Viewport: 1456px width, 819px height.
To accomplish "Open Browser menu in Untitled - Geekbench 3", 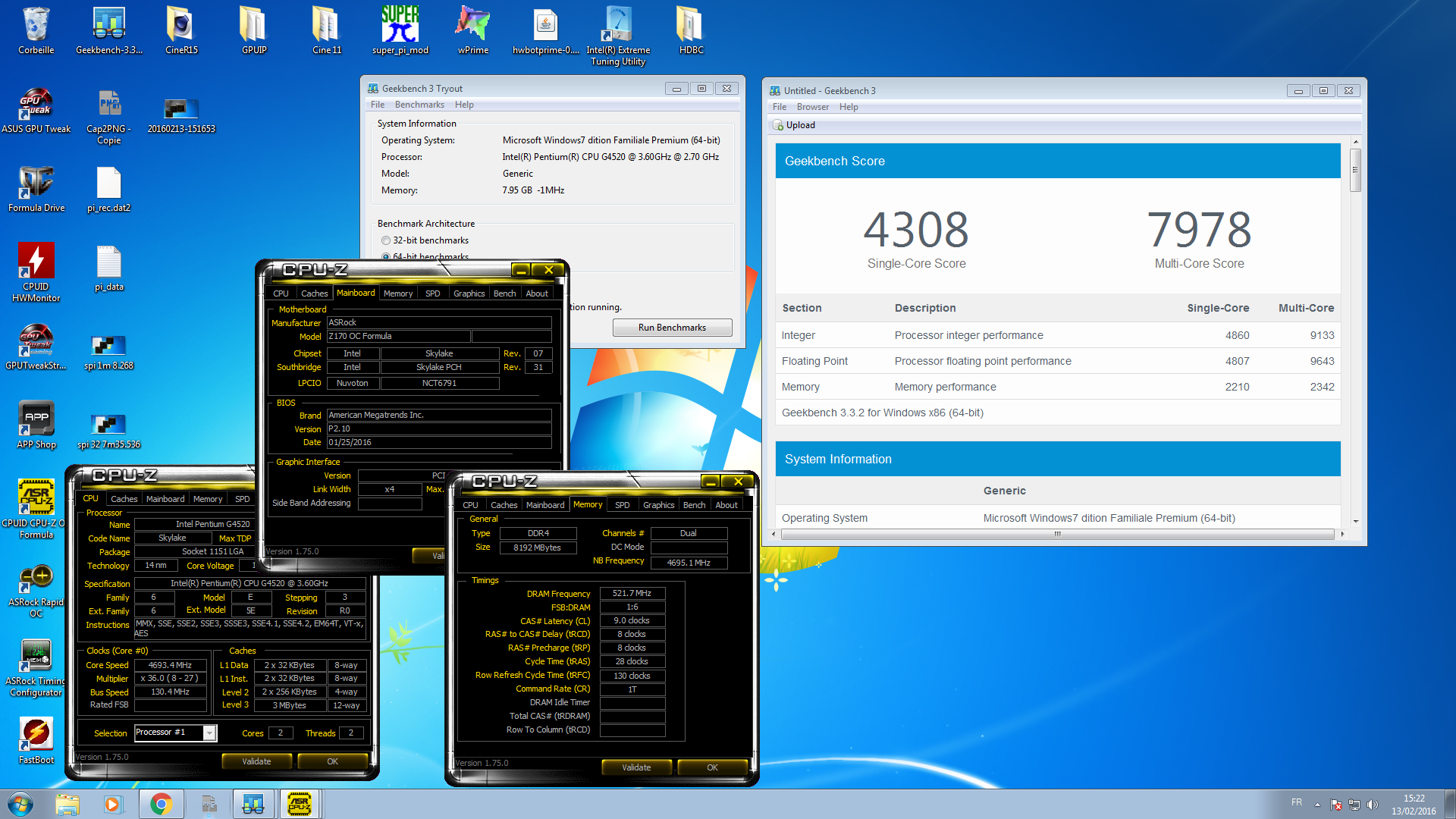I will pyautogui.click(x=812, y=107).
